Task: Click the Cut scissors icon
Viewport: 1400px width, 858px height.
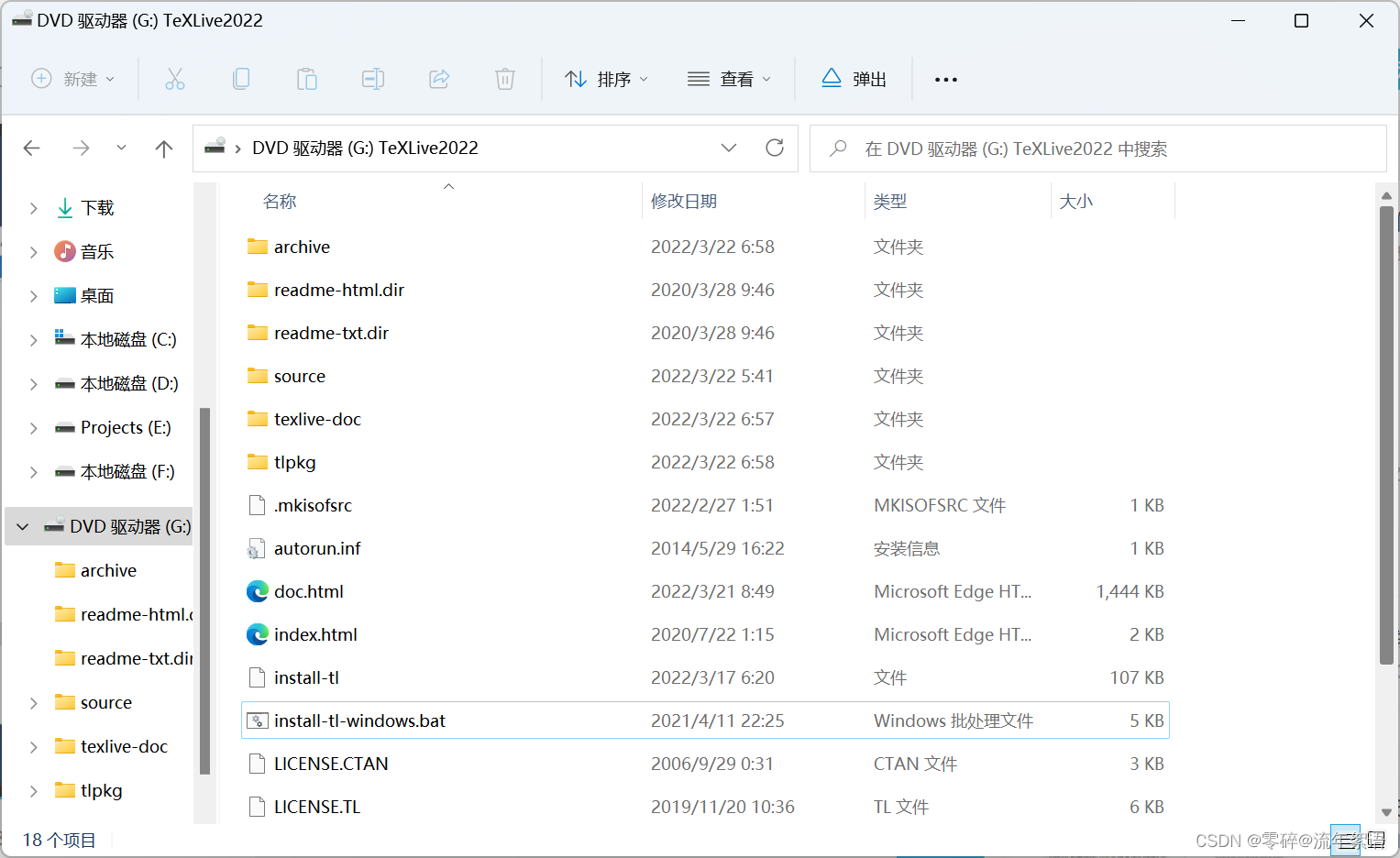Action: coord(175,79)
